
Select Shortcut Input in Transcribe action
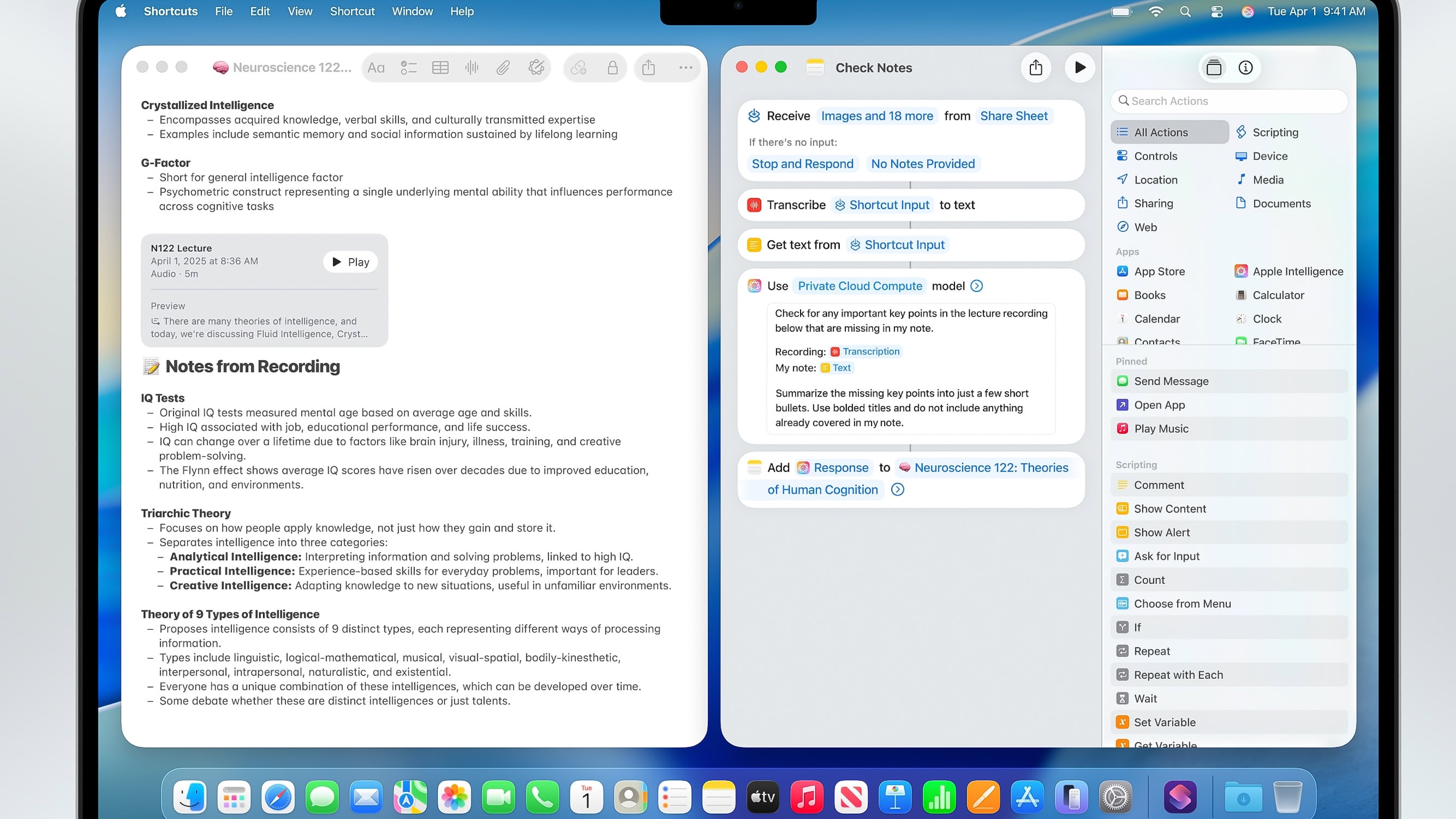coord(882,205)
